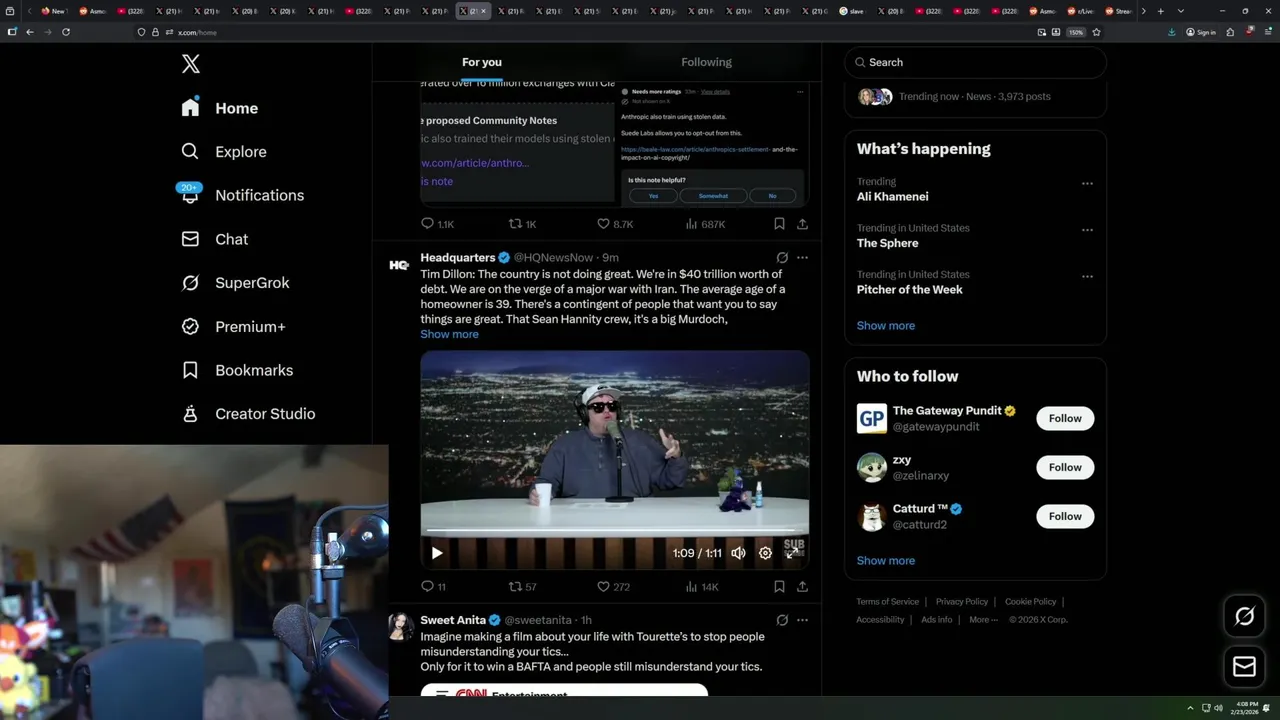The width and height of the screenshot is (1280, 720).
Task: Open the Ali Khamenei trending topic
Action: 893,197
